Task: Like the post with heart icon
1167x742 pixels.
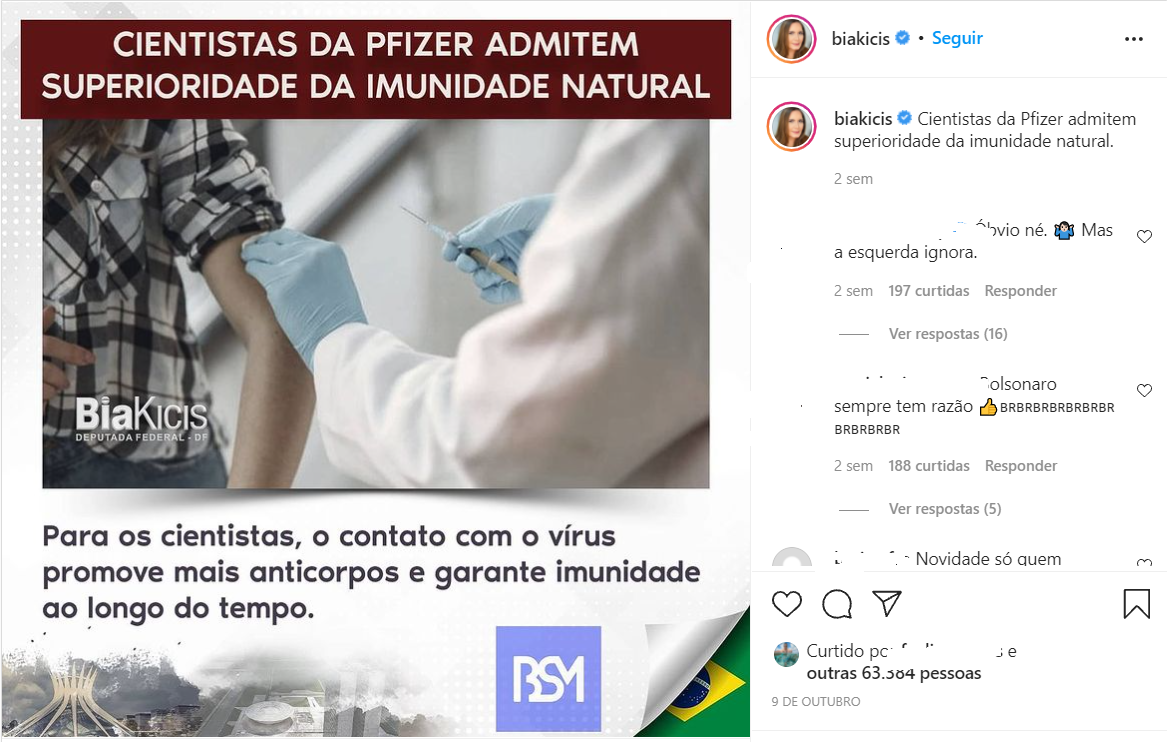Action: click(787, 604)
